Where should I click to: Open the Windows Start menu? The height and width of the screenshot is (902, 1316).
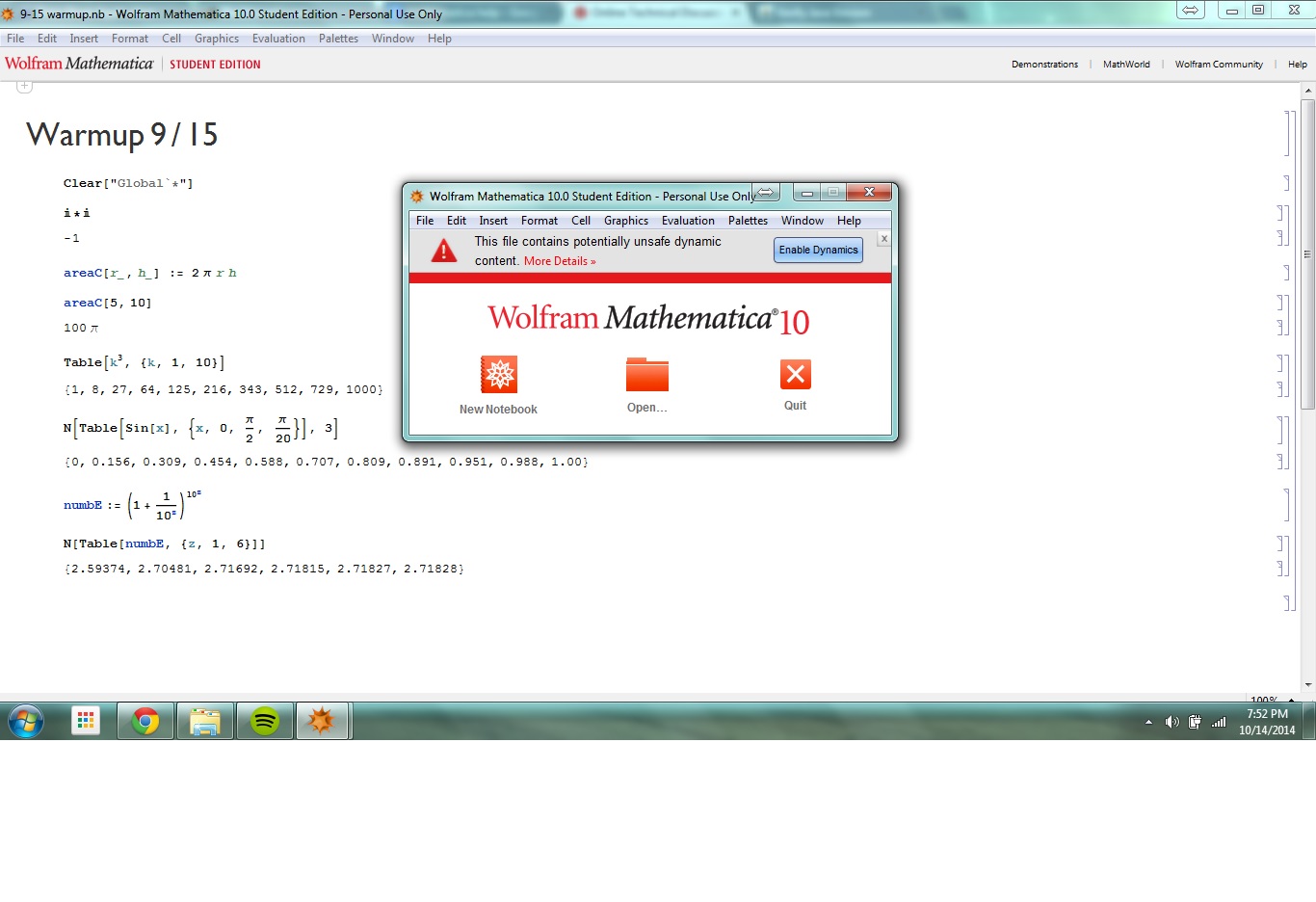coord(26,721)
